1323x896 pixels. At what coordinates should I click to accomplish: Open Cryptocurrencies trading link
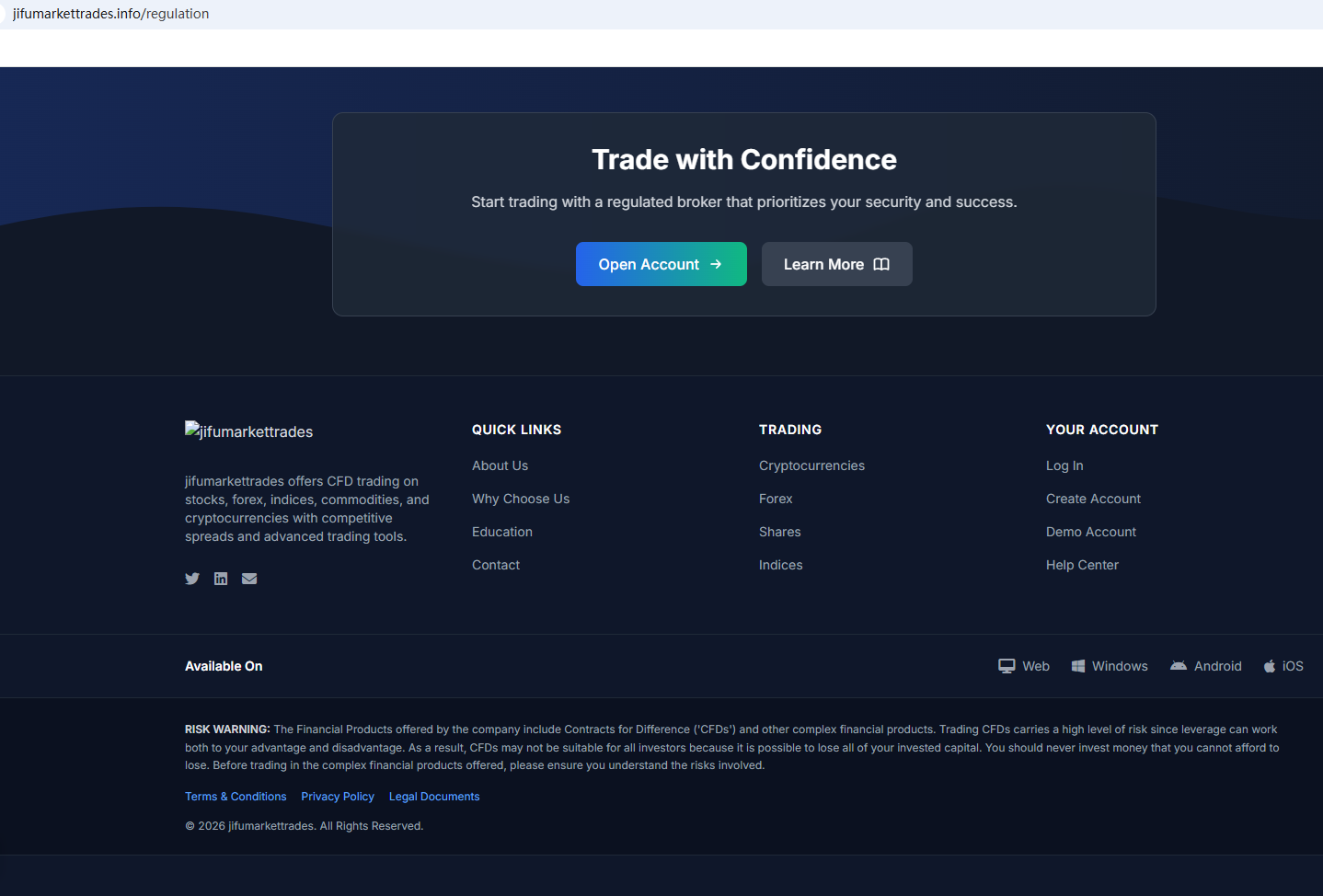[811, 465]
